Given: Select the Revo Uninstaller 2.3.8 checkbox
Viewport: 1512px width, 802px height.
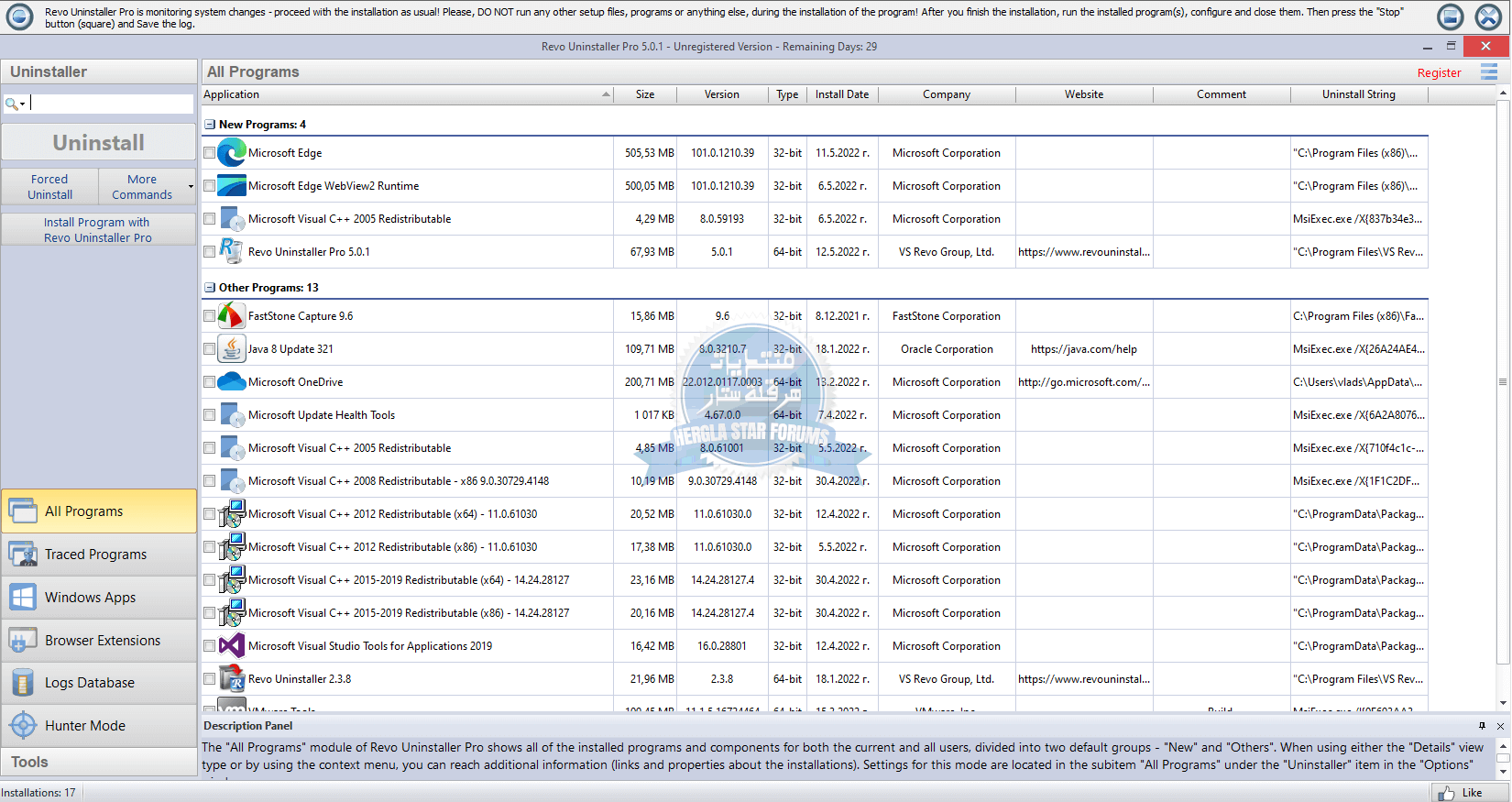Looking at the screenshot, I should (x=210, y=679).
